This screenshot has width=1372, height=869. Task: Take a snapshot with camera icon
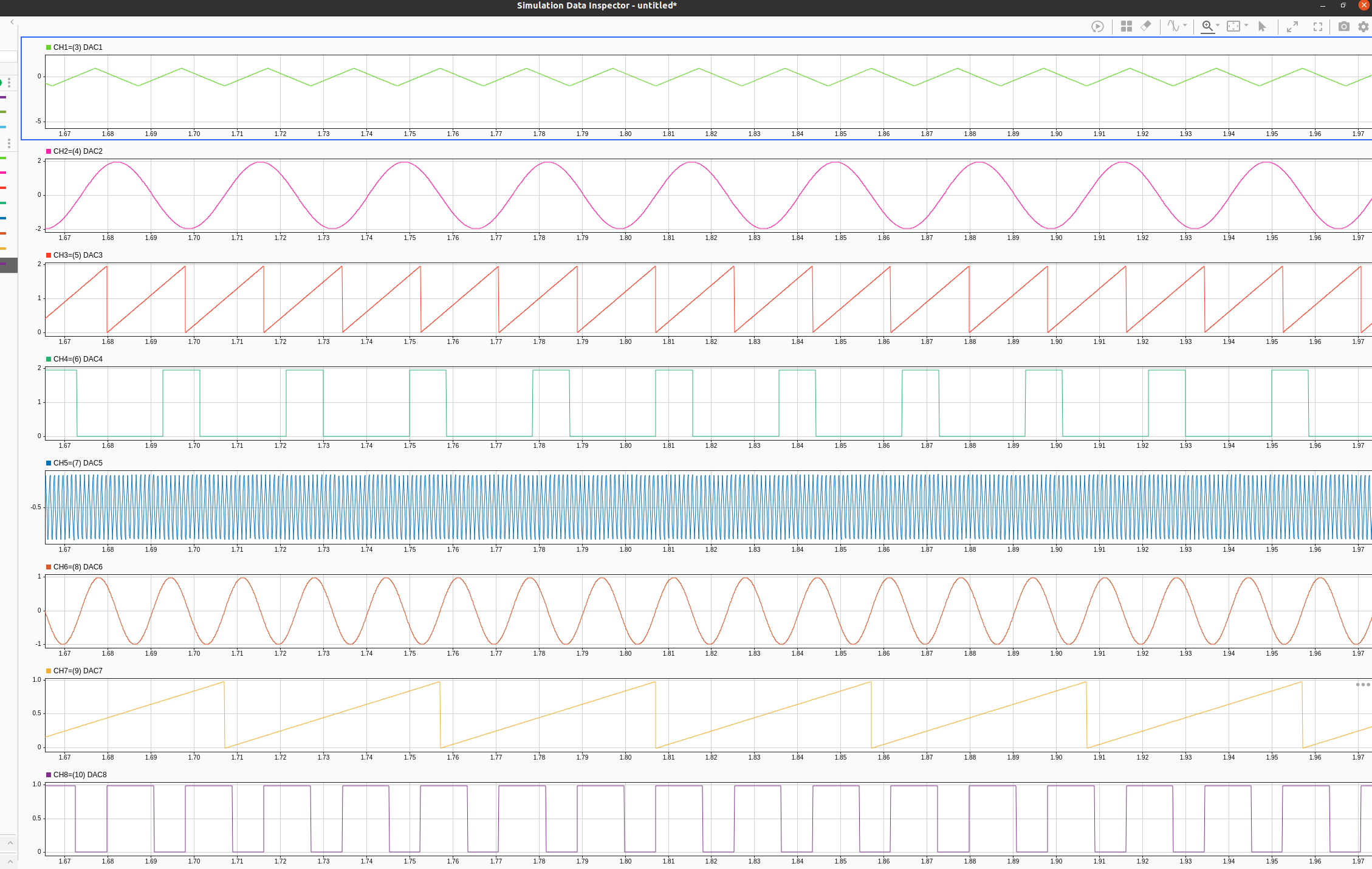pyautogui.click(x=1344, y=27)
